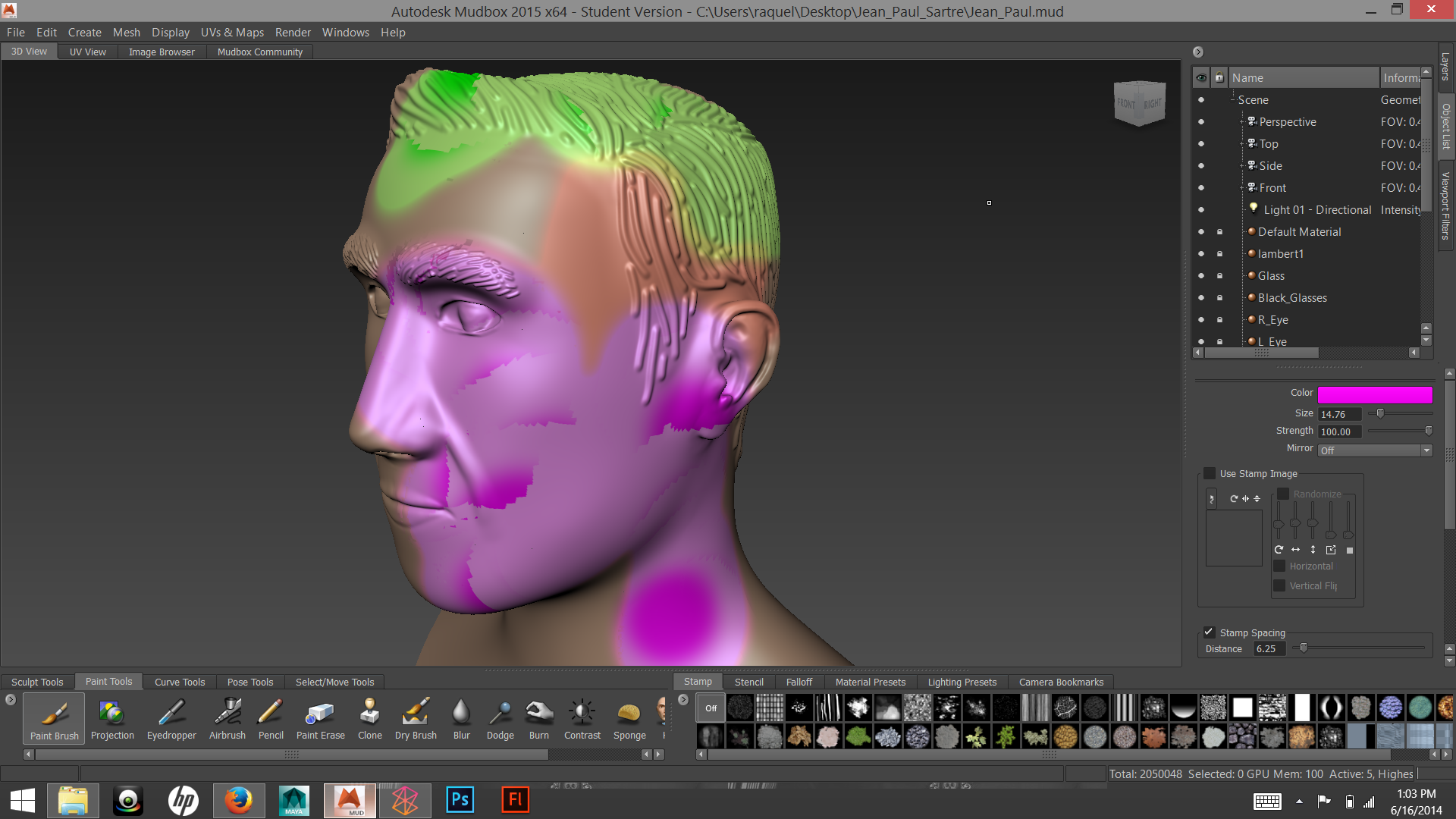The image size is (1456, 819).
Task: Switch to the Sculpt Tools tab
Action: [x=37, y=682]
